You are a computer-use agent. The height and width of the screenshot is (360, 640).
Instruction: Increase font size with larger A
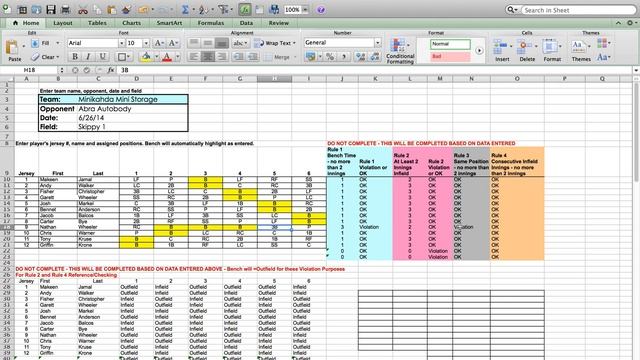tap(158, 43)
